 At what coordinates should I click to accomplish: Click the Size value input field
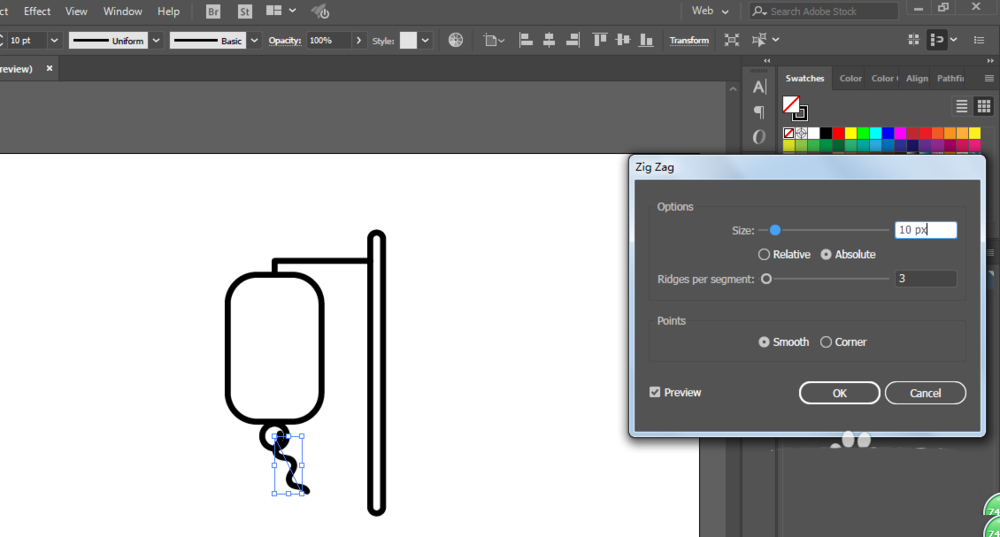tap(925, 230)
